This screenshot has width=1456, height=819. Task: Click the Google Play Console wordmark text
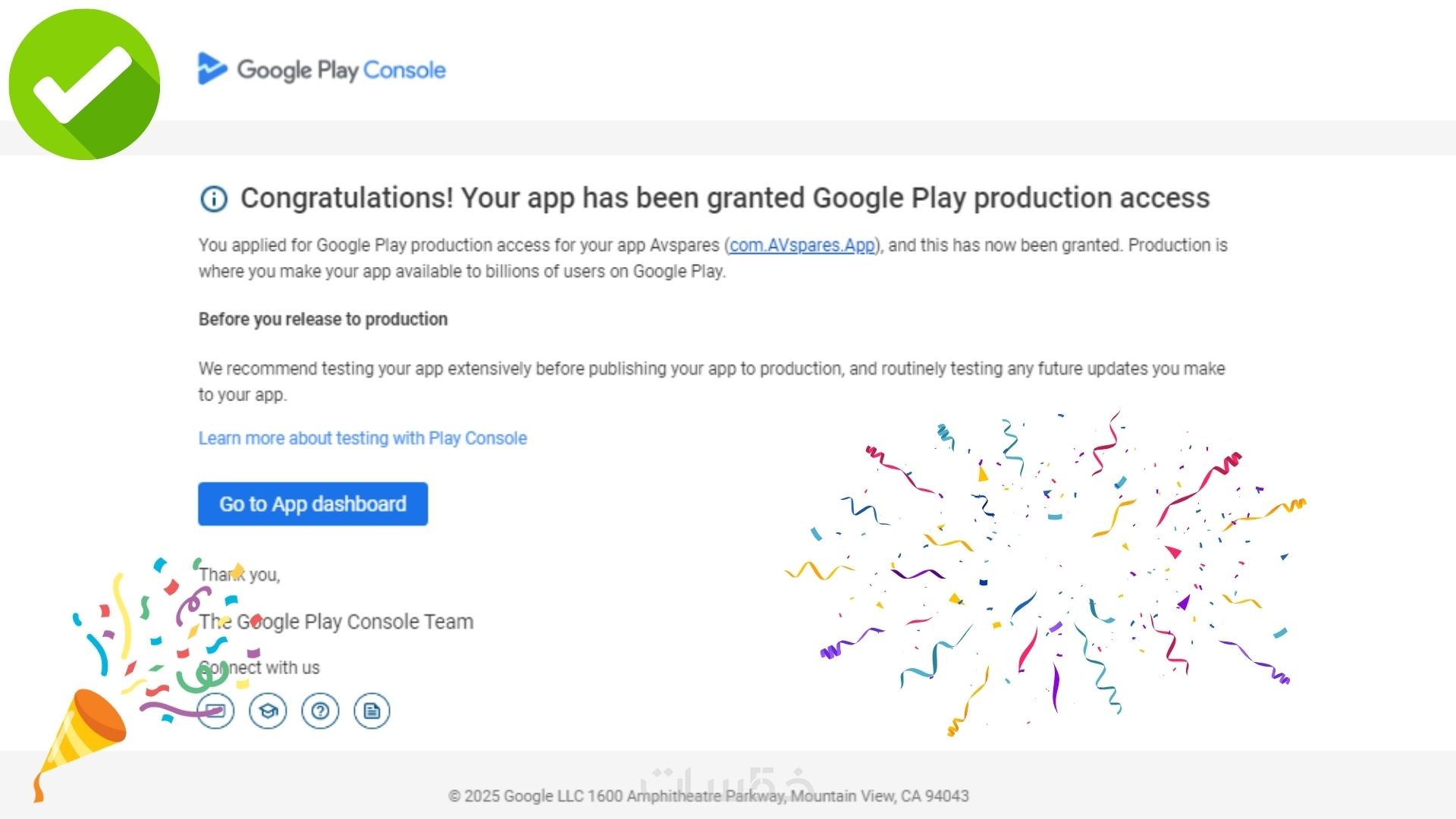coord(341,70)
